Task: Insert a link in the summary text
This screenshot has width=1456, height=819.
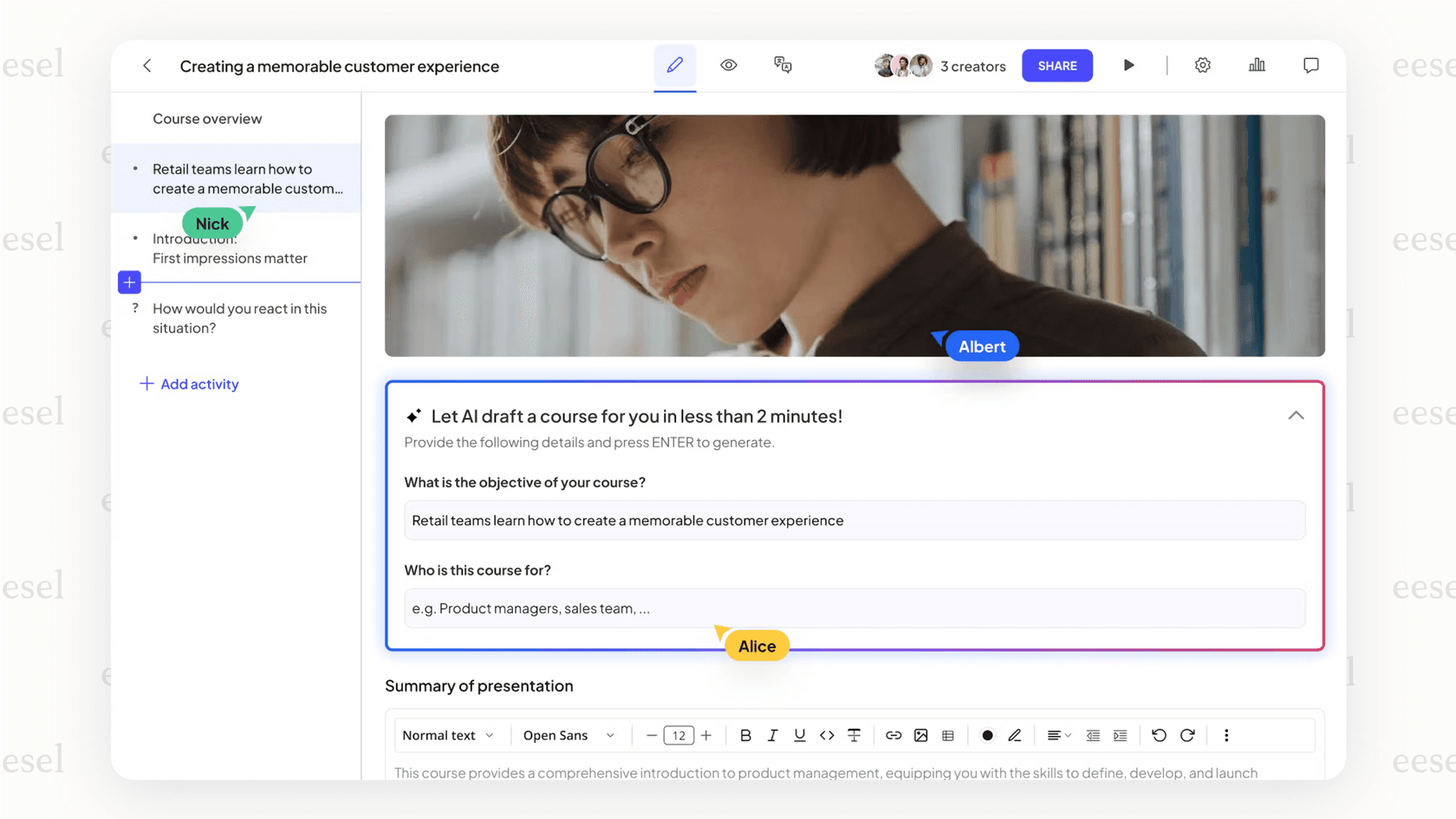Action: [894, 735]
